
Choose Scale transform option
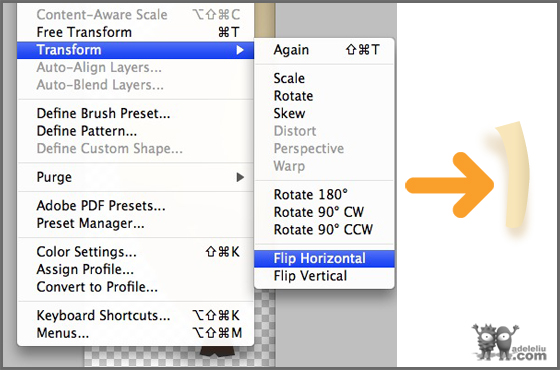click(x=324, y=78)
